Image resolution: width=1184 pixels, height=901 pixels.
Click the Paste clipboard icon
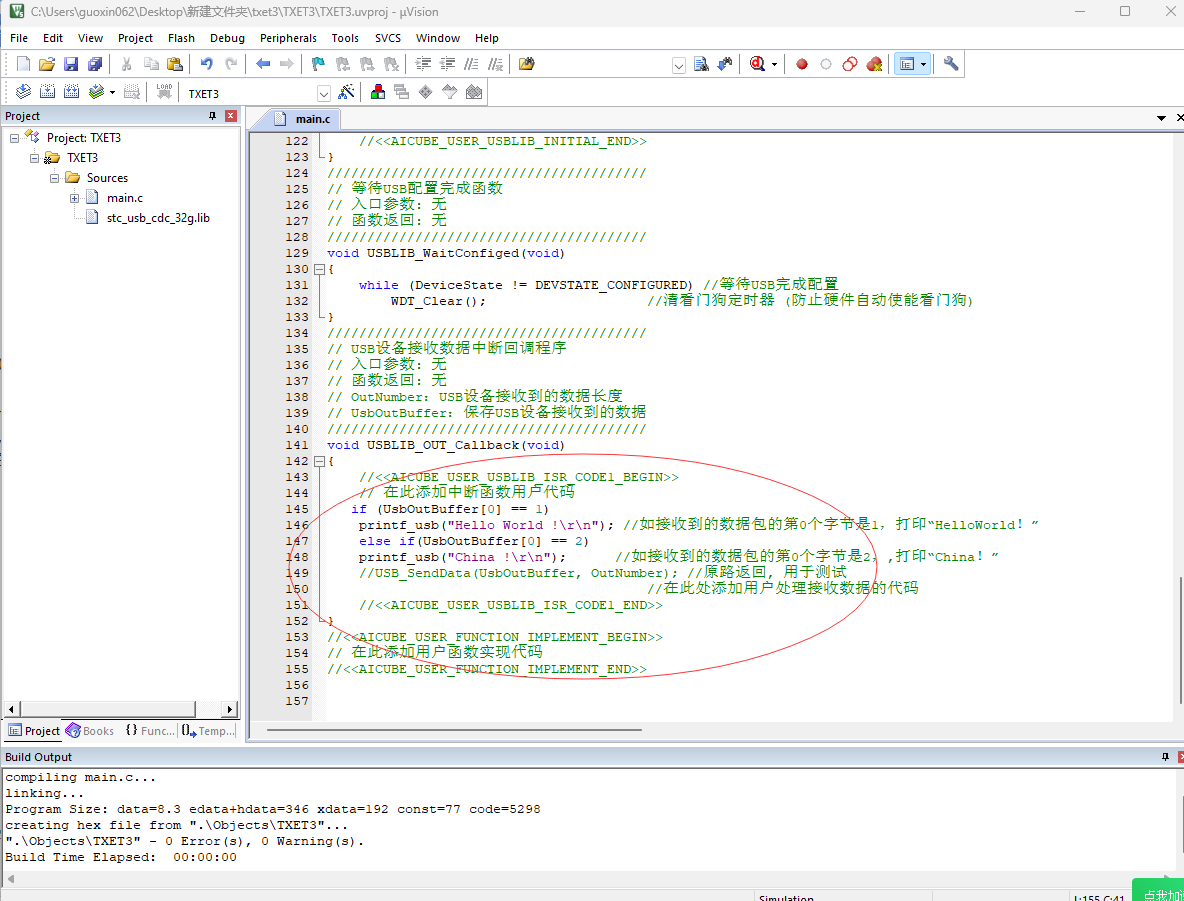pyautogui.click(x=174, y=64)
